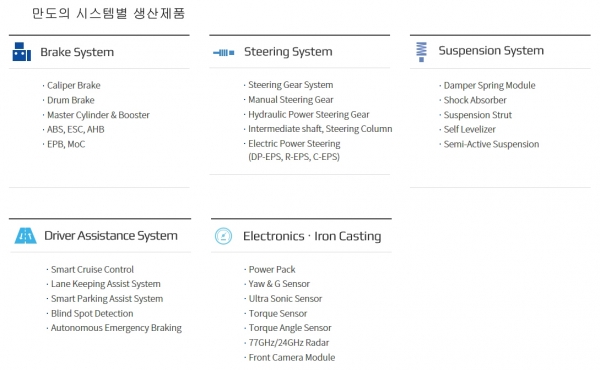This screenshot has width=600, height=370.
Task: Click the Suspension System spring icon
Action: click(x=421, y=52)
